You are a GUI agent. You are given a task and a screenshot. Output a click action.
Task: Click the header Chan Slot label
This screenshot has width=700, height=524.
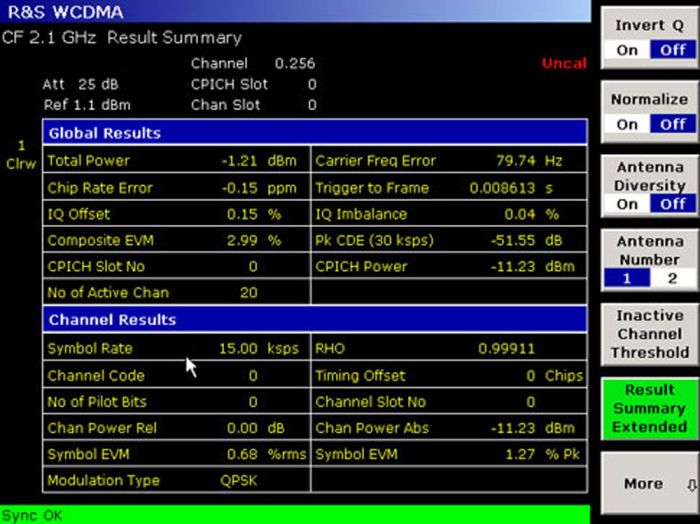coord(225,105)
